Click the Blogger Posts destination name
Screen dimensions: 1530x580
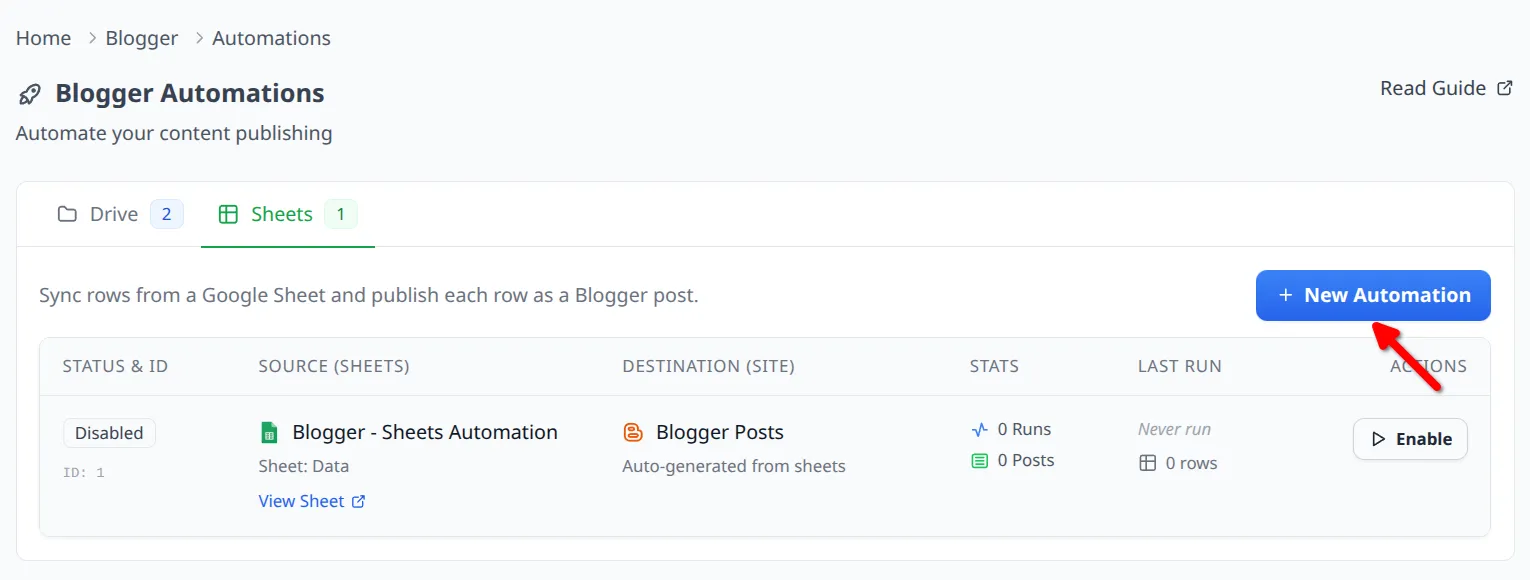click(720, 433)
